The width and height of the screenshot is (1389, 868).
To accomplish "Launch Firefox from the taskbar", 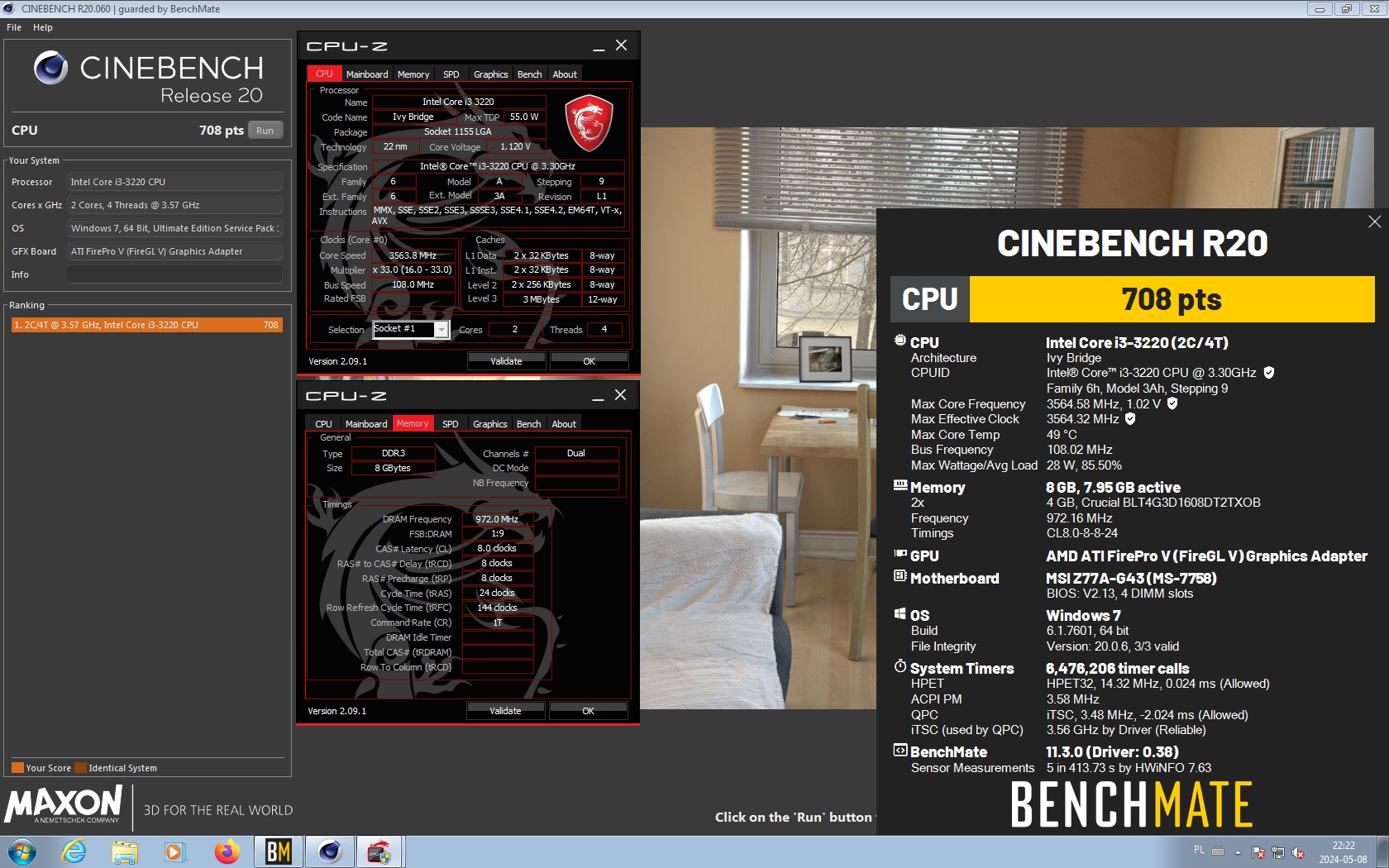I will (x=227, y=851).
